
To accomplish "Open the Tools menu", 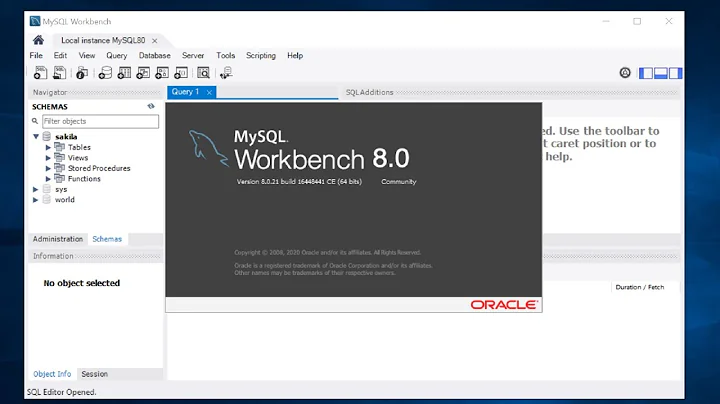I will click(225, 56).
